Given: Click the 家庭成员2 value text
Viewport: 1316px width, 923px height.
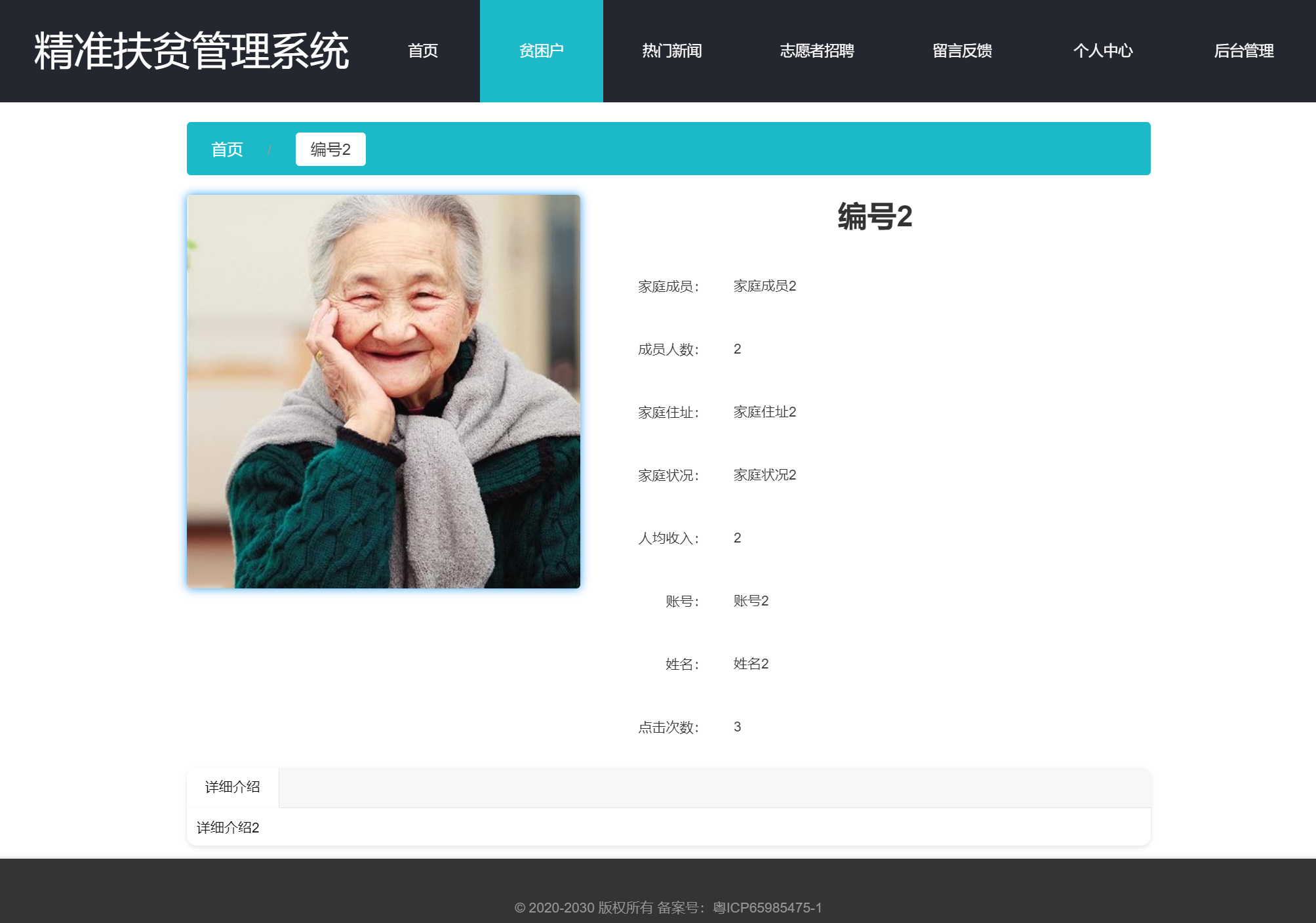Looking at the screenshot, I should [x=765, y=286].
